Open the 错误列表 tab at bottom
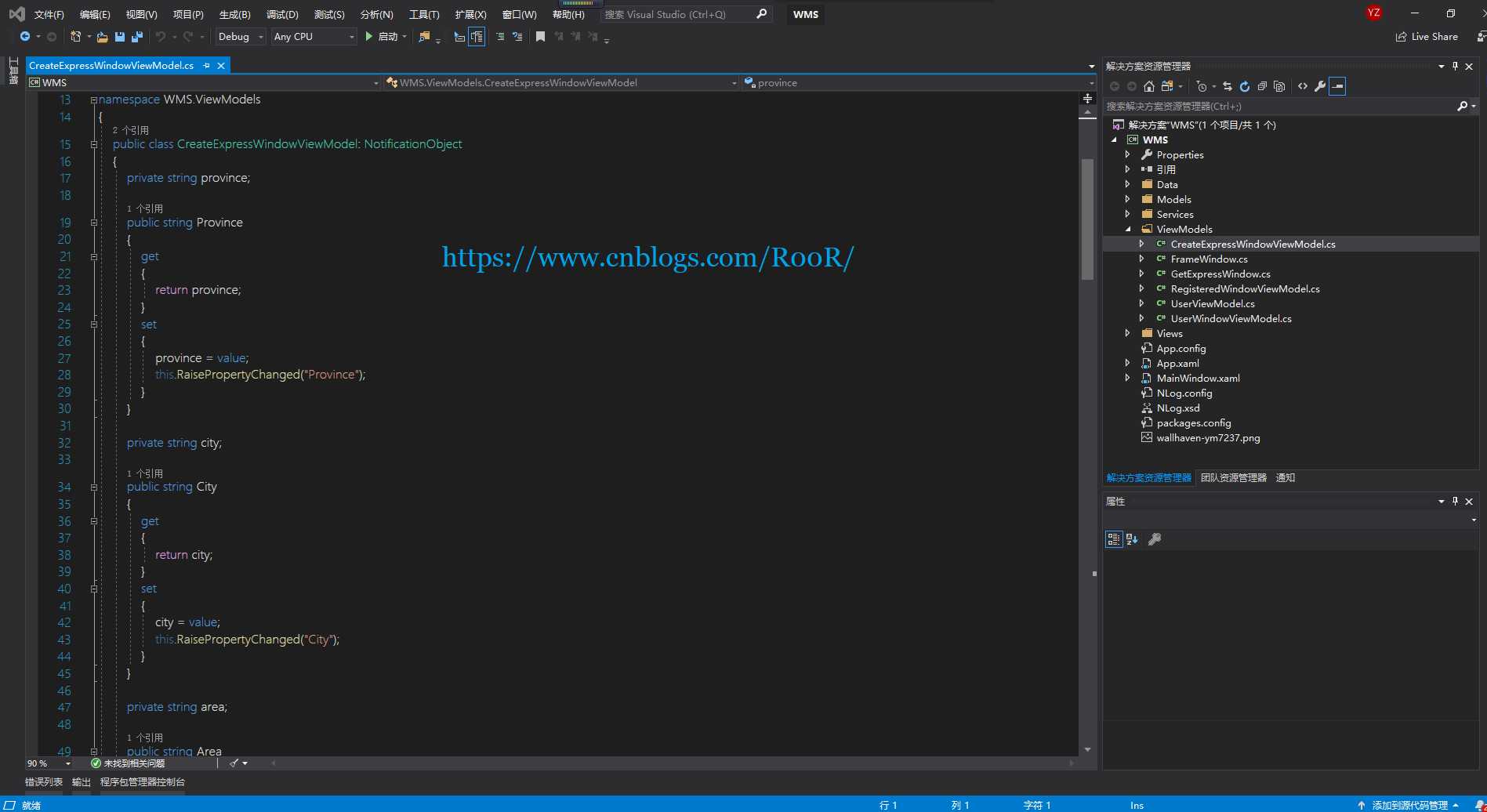Screen dimensions: 1487x812 44,782
